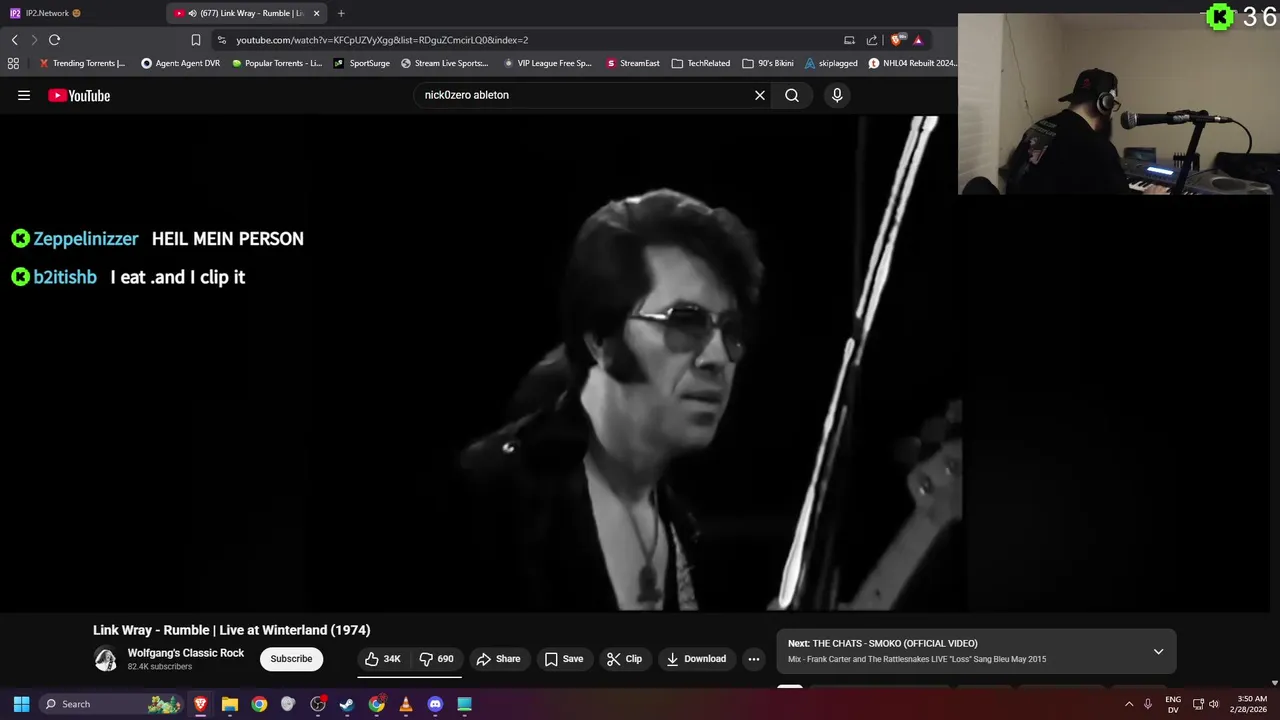Open the NHL04 Rebuilt 2024 bookmark
This screenshot has height=720, width=1280.
pos(912,63)
